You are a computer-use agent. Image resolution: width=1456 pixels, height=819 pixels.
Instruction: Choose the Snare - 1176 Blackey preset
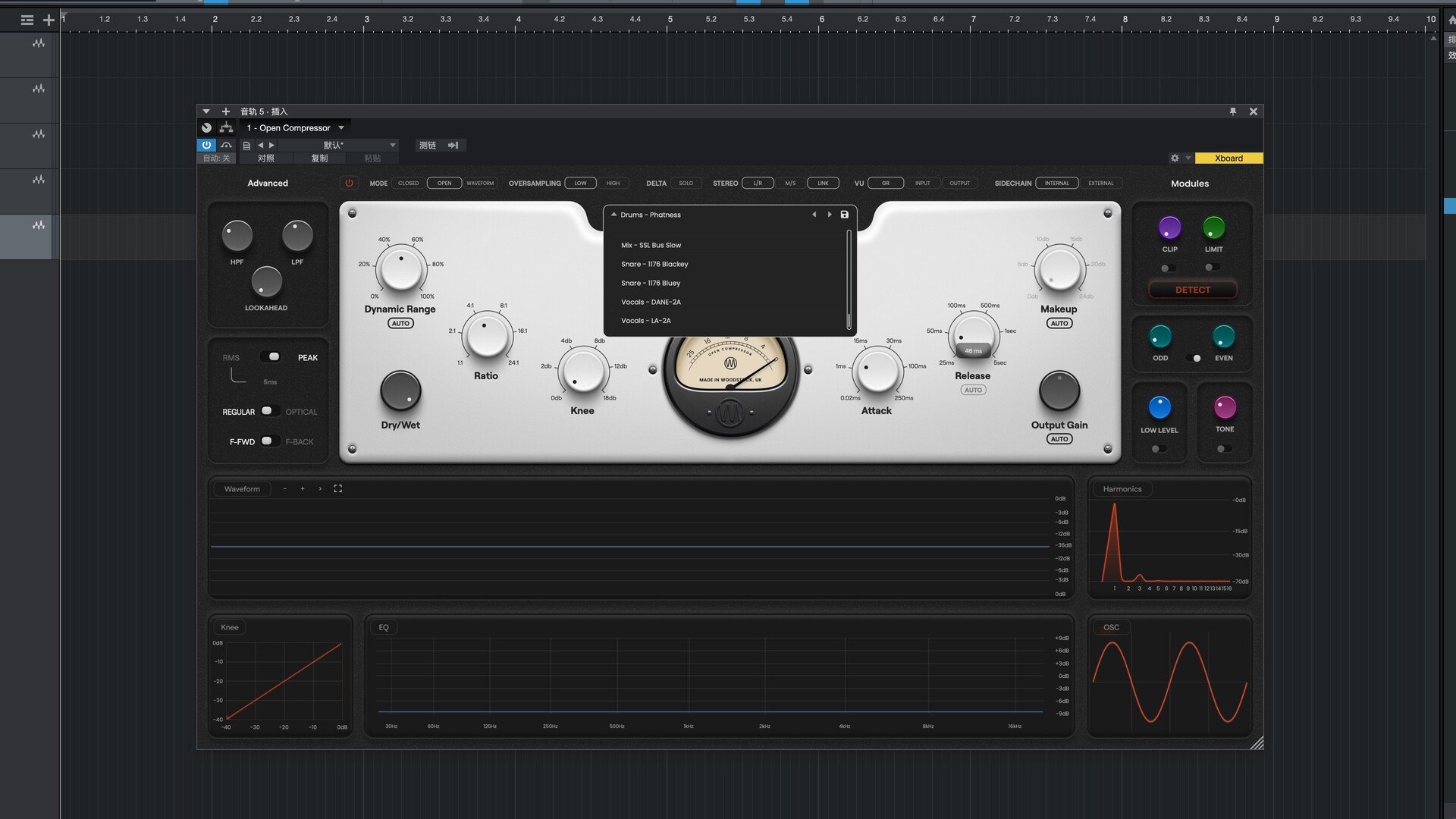(x=654, y=264)
